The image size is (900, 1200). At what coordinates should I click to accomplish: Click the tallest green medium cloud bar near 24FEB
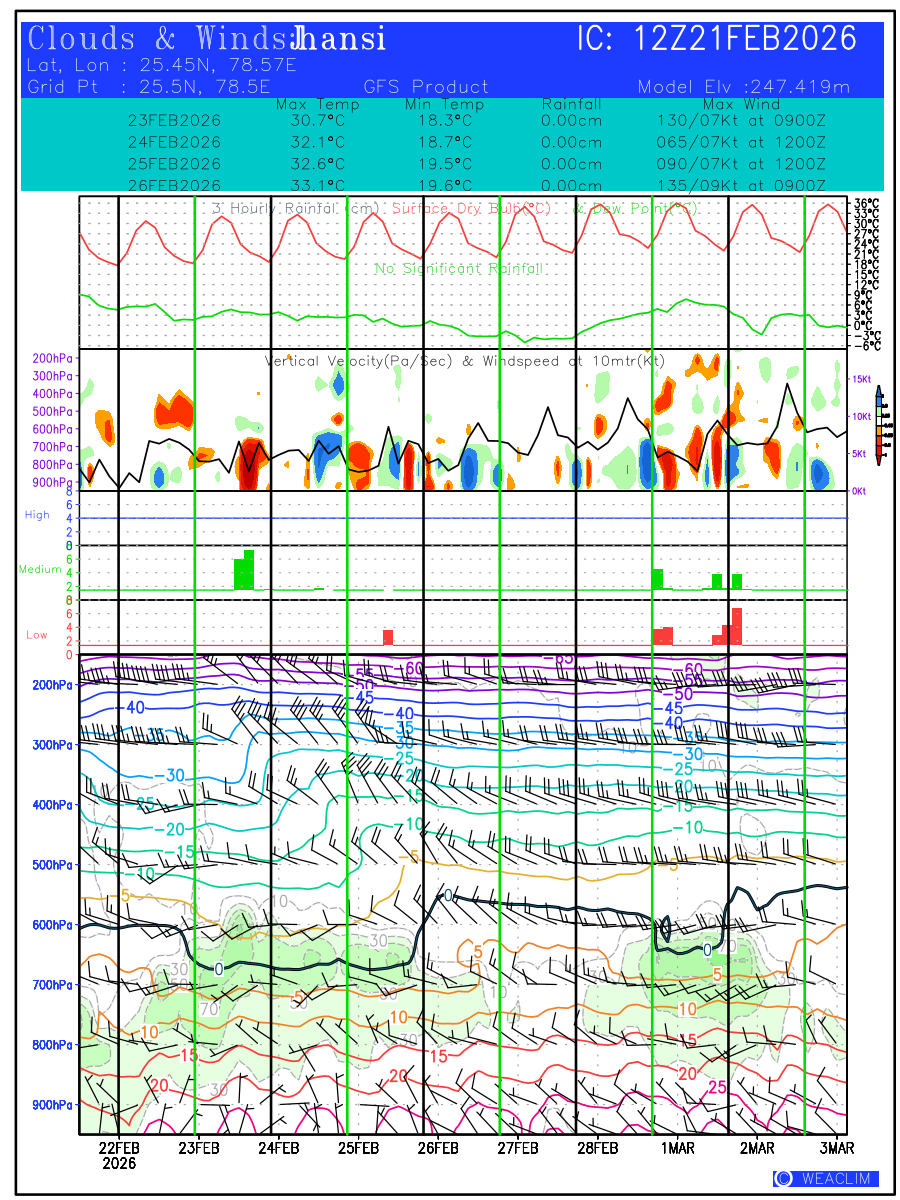click(249, 570)
